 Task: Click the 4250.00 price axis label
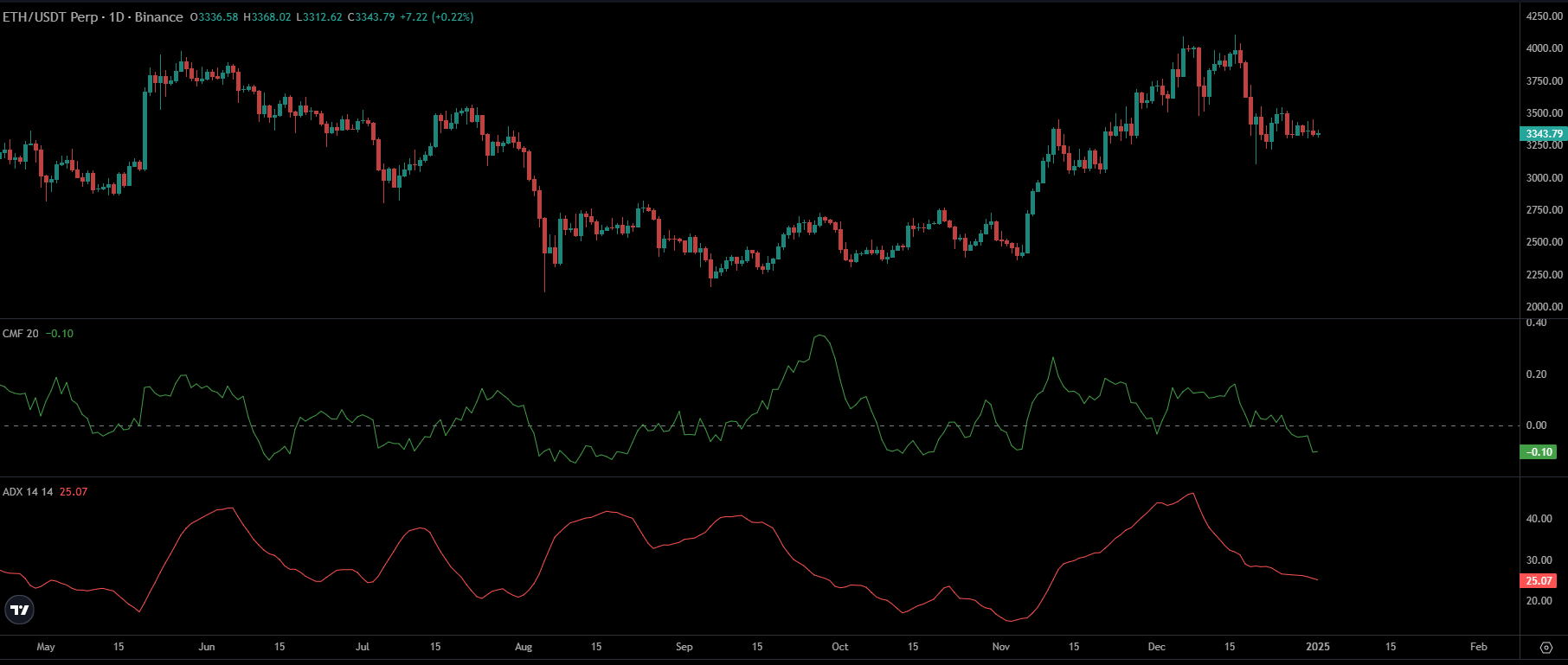point(1545,16)
